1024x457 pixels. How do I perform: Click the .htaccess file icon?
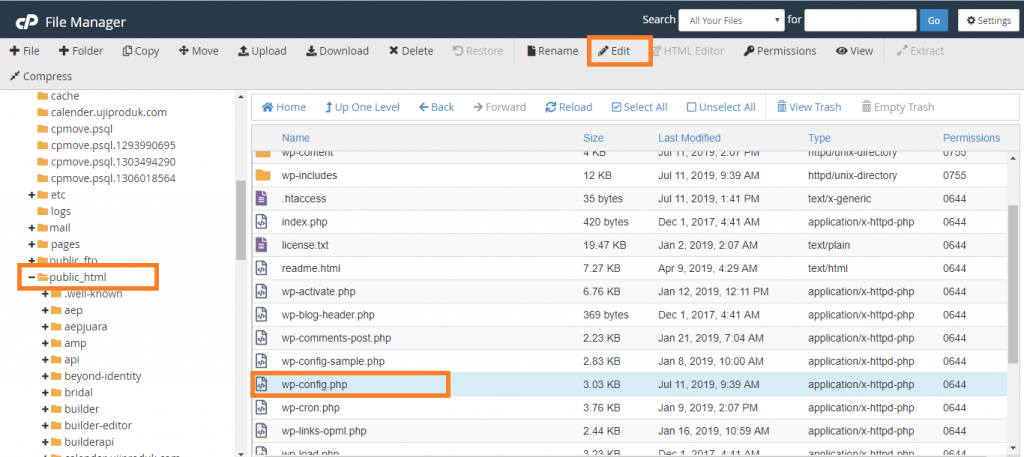(262, 198)
